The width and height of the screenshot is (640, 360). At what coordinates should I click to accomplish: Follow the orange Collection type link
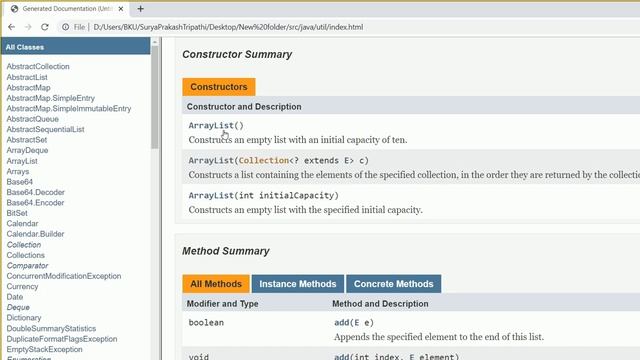click(x=264, y=160)
